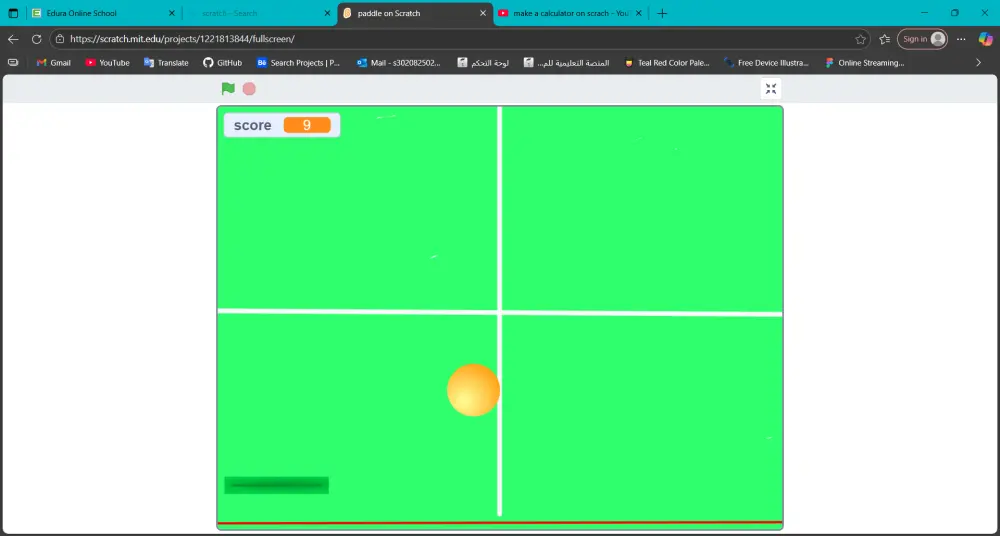Click the score value 9

pos(307,125)
